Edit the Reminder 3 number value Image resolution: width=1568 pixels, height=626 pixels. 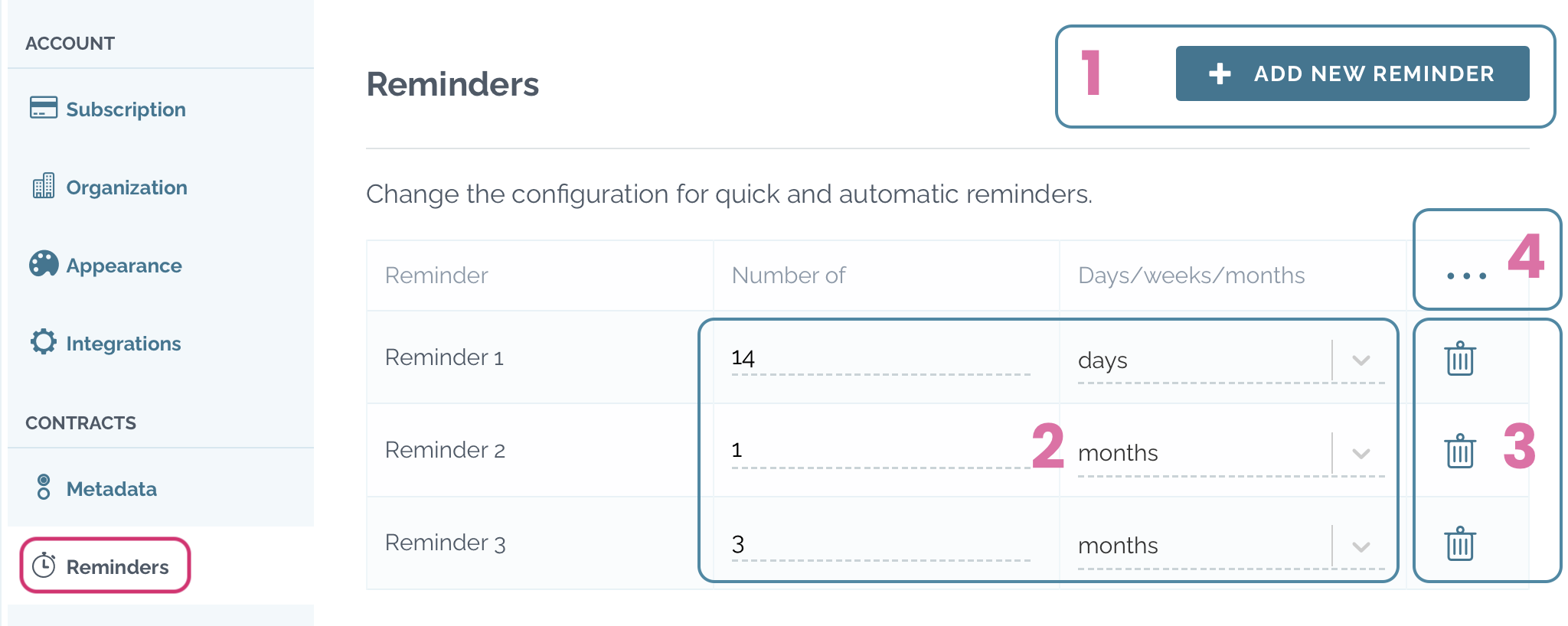point(880,544)
